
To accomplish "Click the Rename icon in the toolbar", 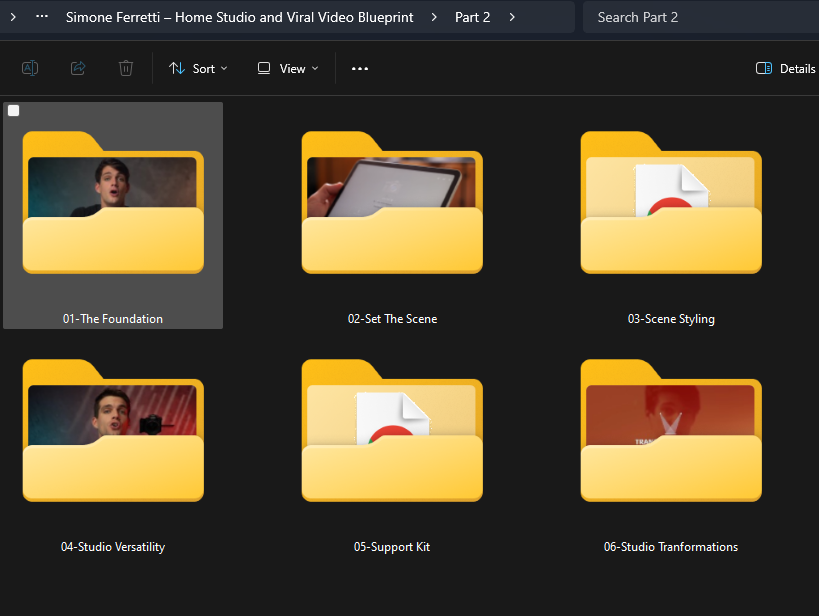I will click(x=30, y=68).
